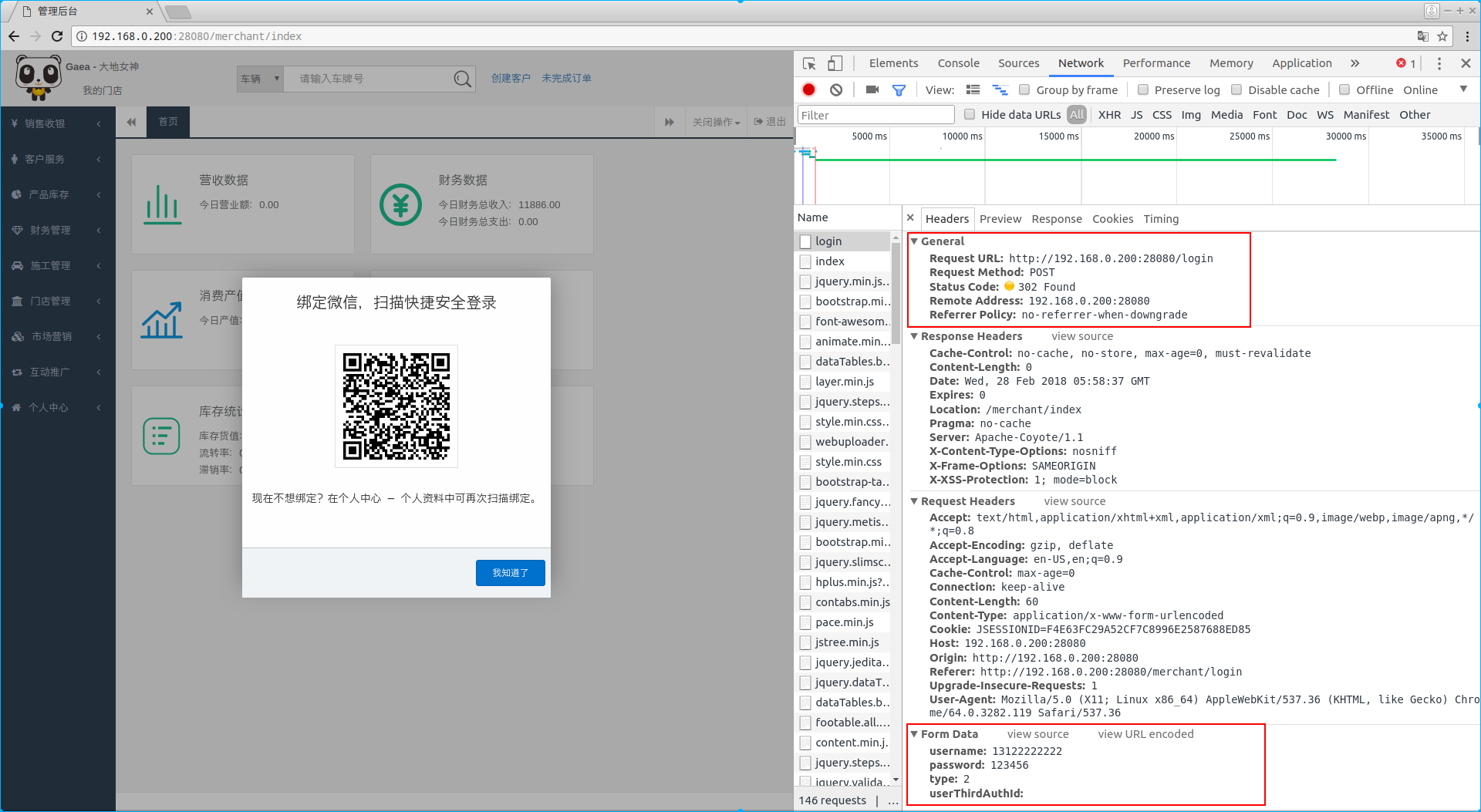
Task: Click the logout button in tab bar
Action: pos(770,122)
